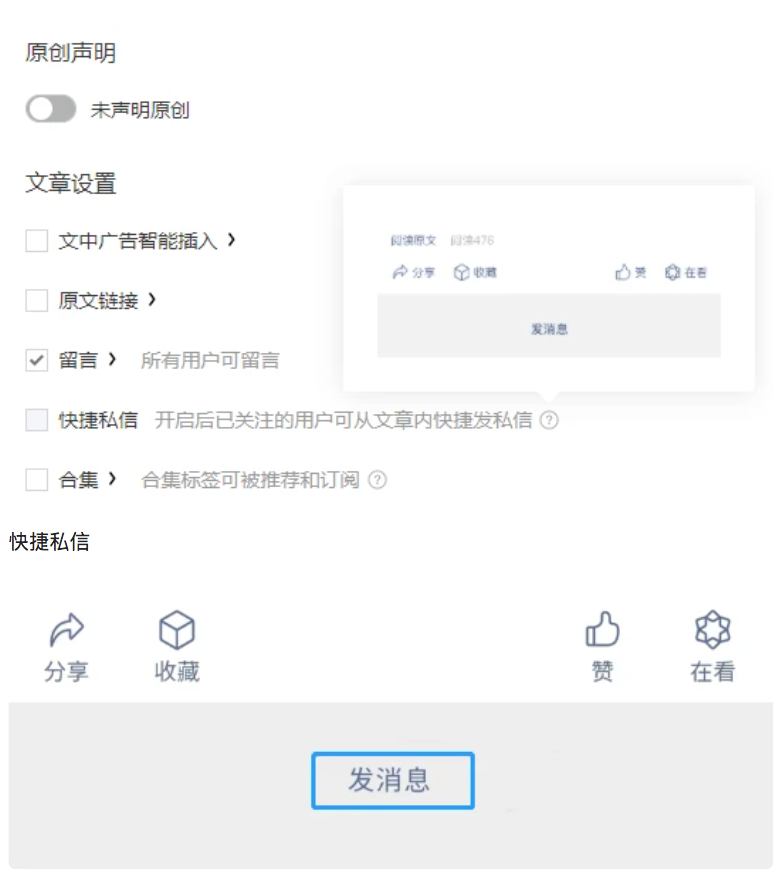The height and width of the screenshot is (880, 784).
Task: Expand the 原文链接 chevron arrow
Action: (152, 300)
